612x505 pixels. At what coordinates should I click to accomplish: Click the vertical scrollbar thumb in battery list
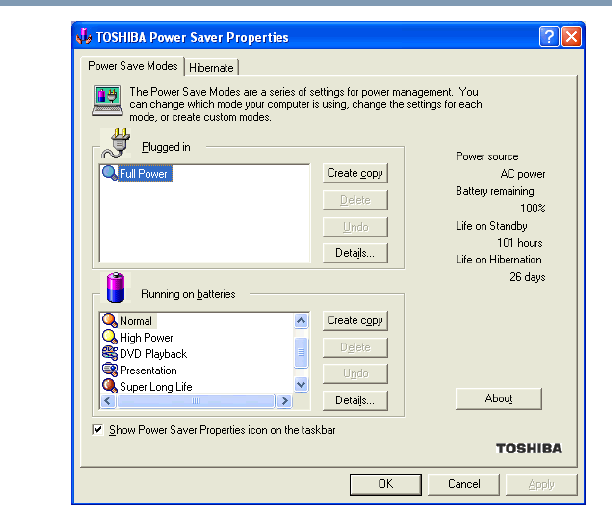click(301, 353)
